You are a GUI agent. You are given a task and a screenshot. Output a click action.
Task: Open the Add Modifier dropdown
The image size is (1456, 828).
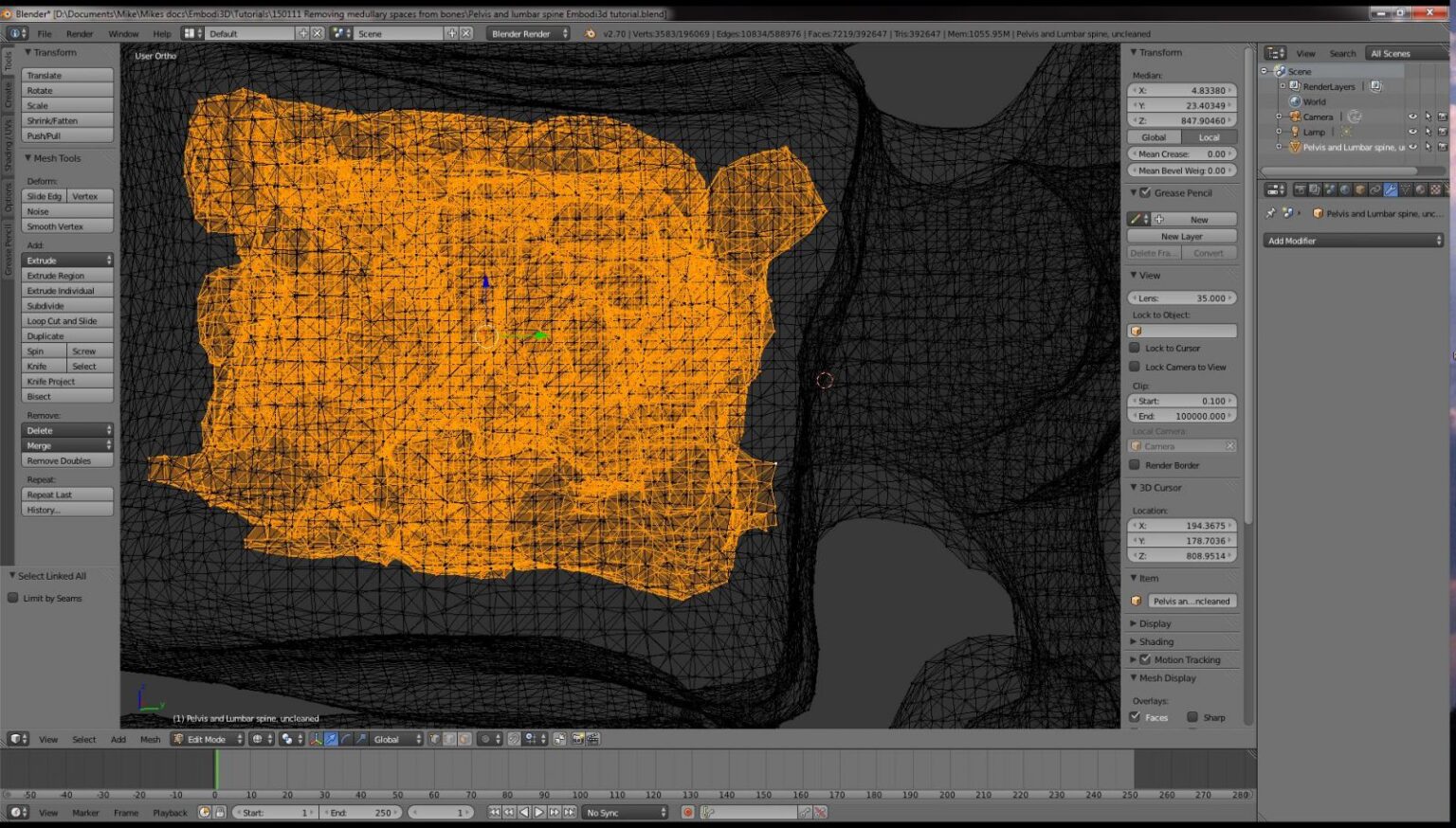[x=1354, y=240]
